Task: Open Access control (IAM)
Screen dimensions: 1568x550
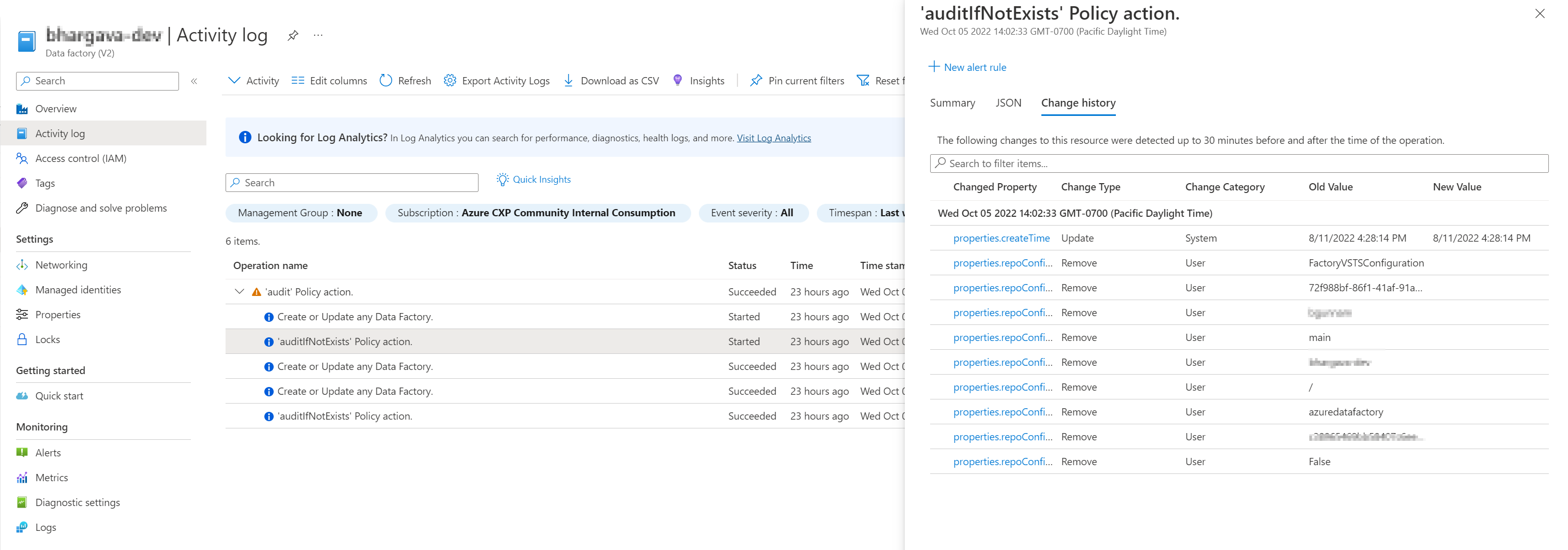Action: [x=81, y=158]
